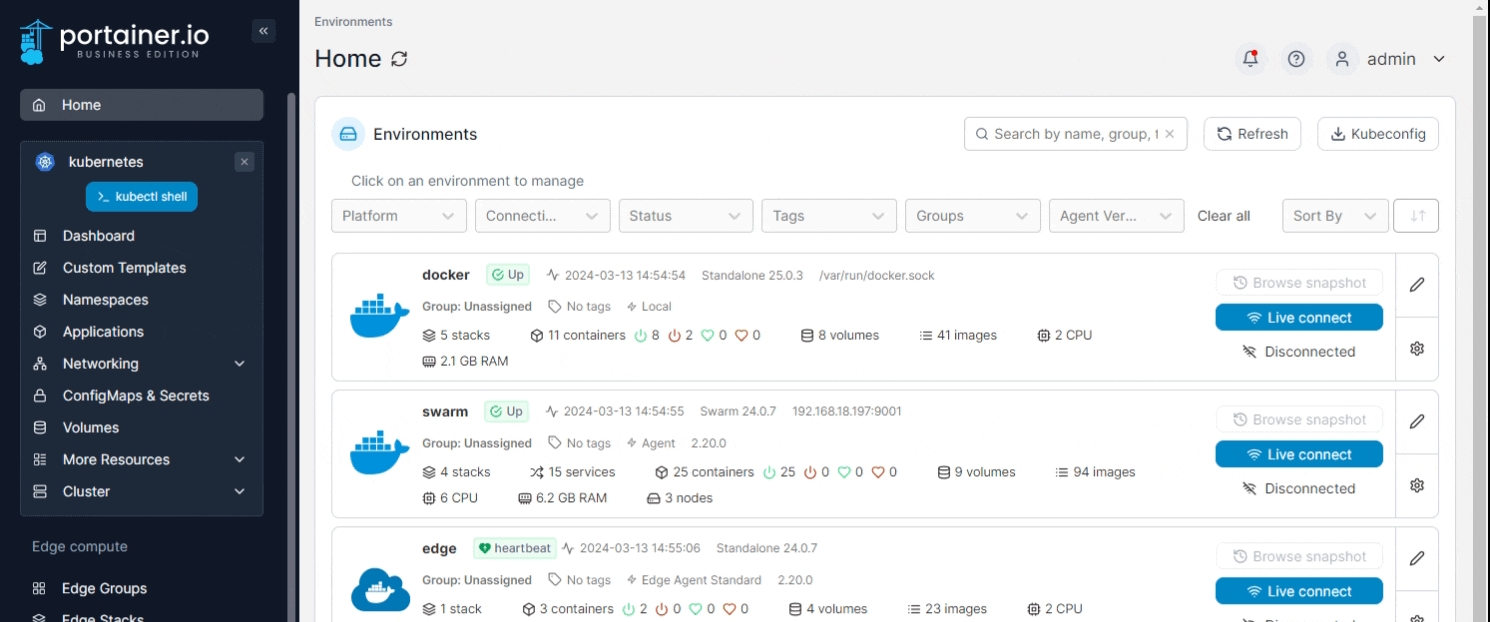Launch the kubectl shell
Image resolution: width=1490 pixels, height=622 pixels.
[x=142, y=197]
